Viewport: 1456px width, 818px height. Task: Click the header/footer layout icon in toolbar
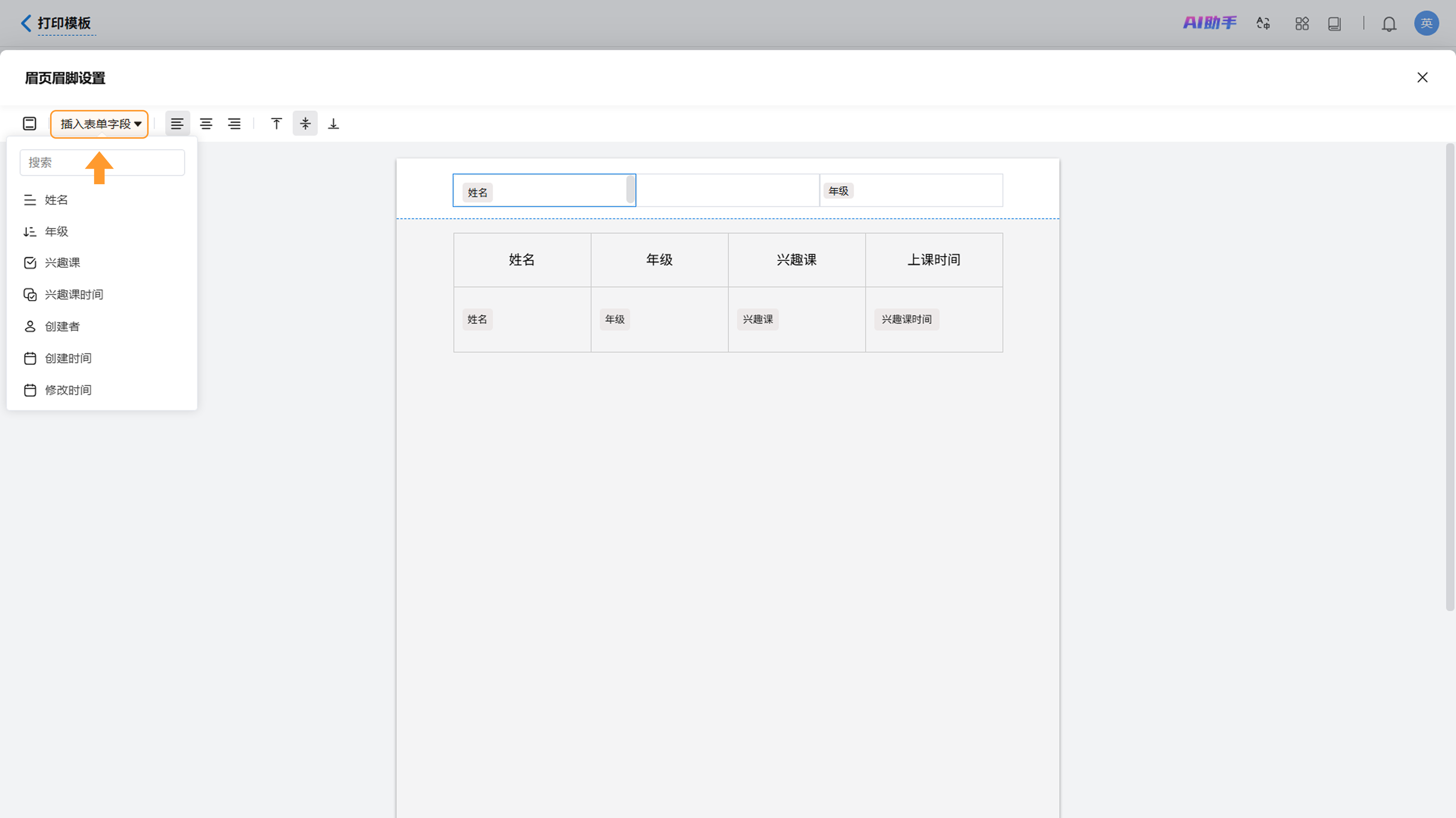tap(30, 124)
